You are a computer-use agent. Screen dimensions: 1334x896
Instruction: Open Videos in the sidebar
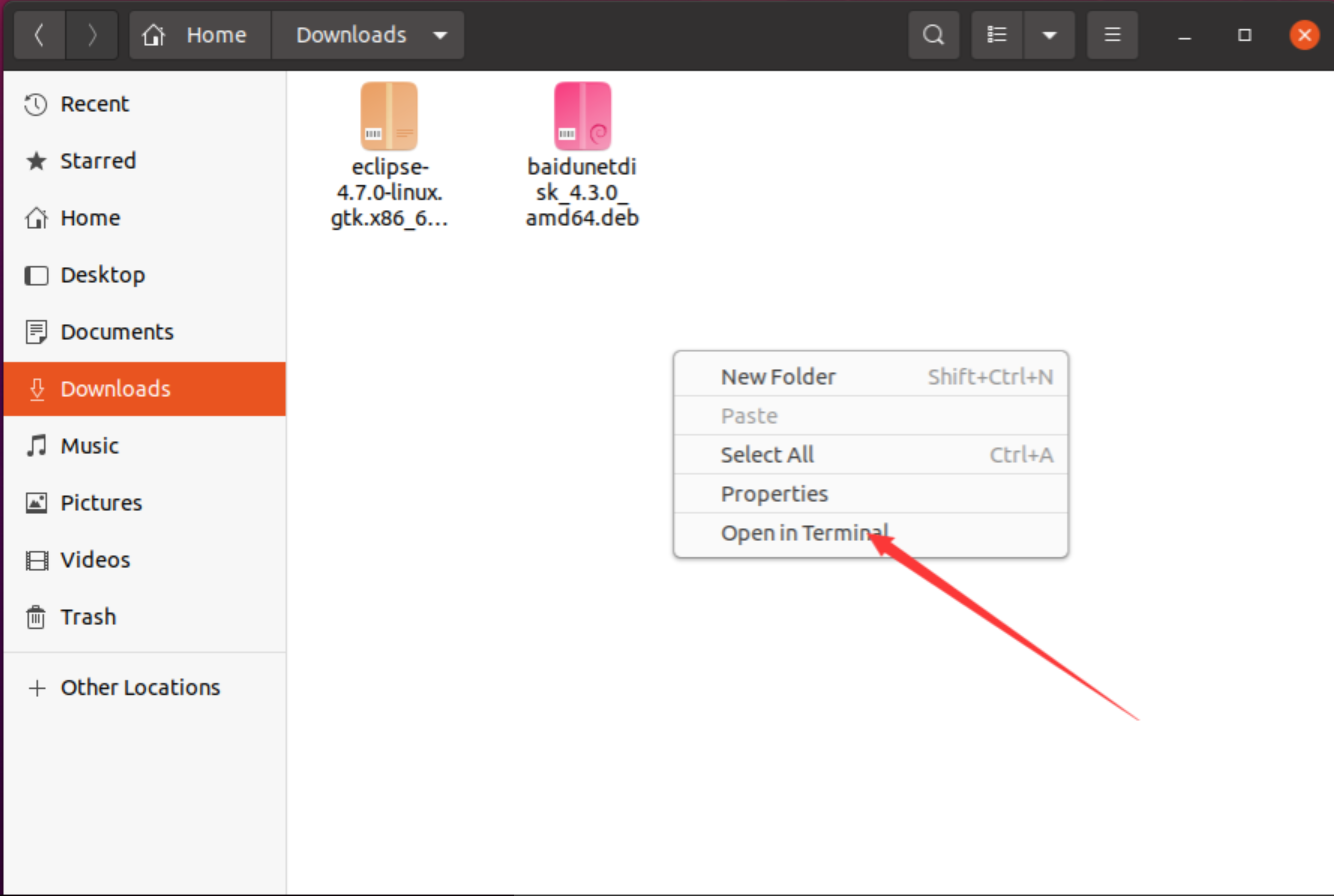pyautogui.click(x=144, y=560)
